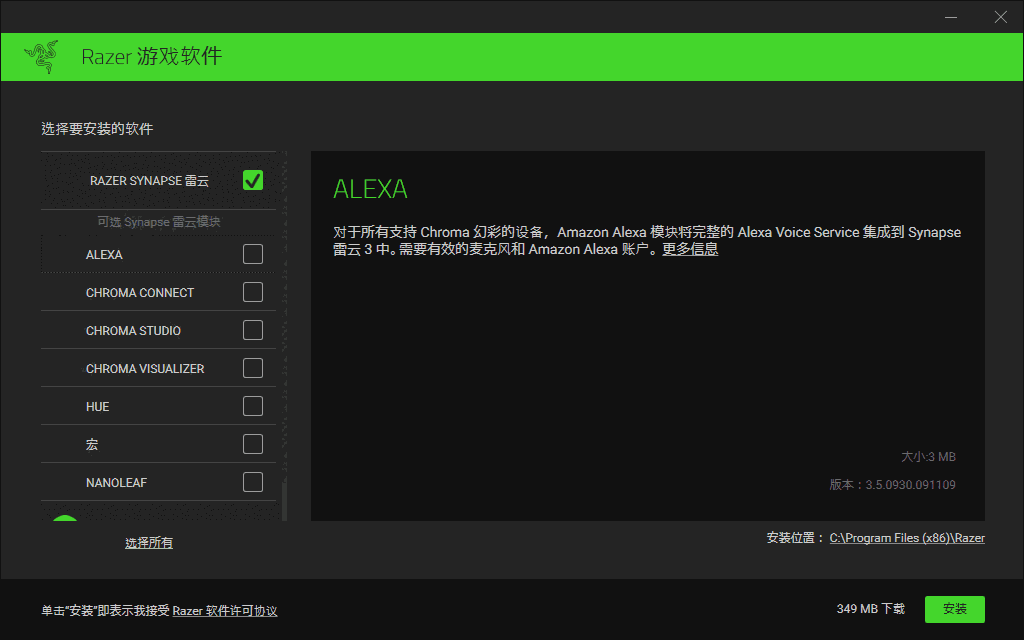Check the 宏 (macro) module checkbox

pos(253,444)
